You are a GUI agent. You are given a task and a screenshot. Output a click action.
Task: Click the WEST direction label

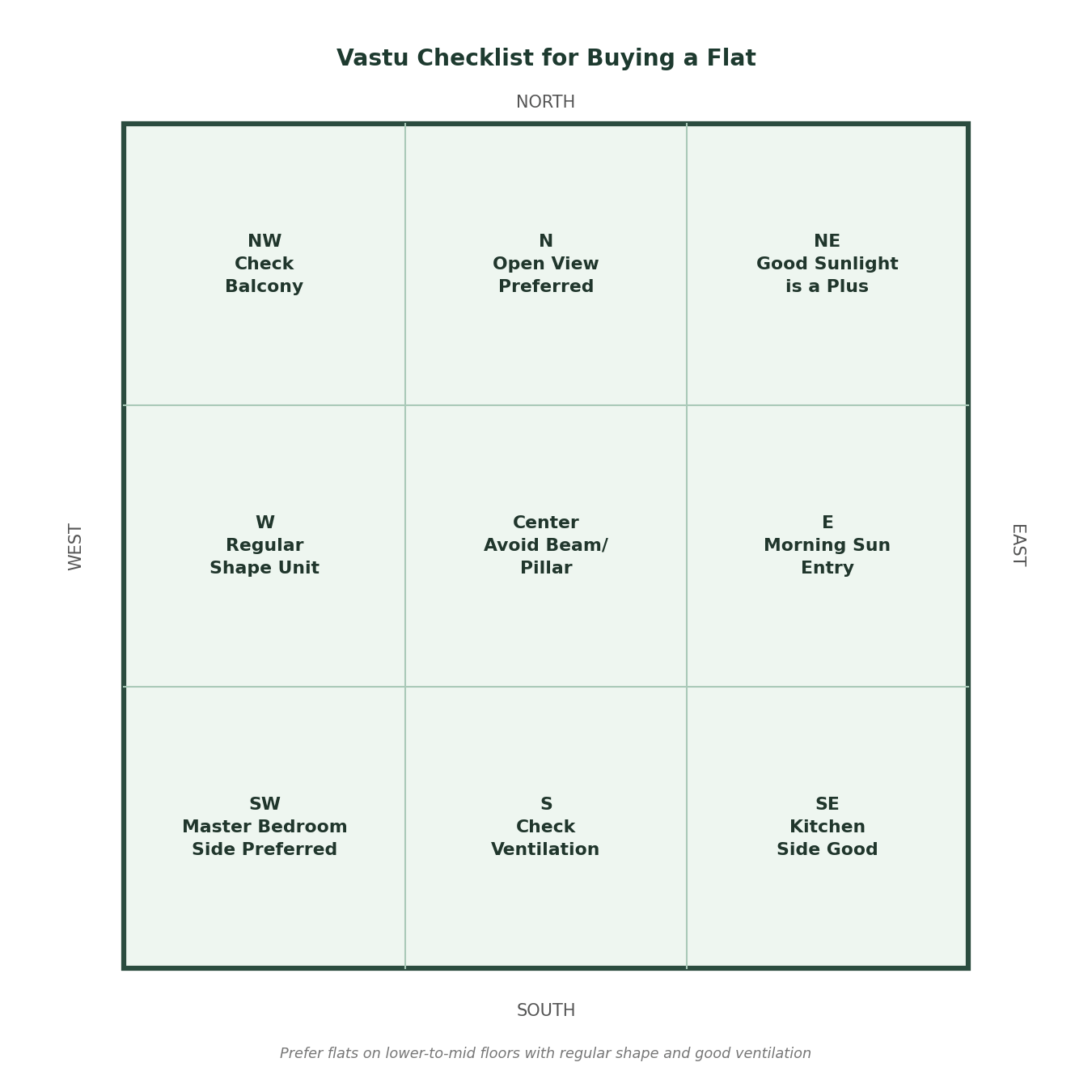(x=76, y=546)
